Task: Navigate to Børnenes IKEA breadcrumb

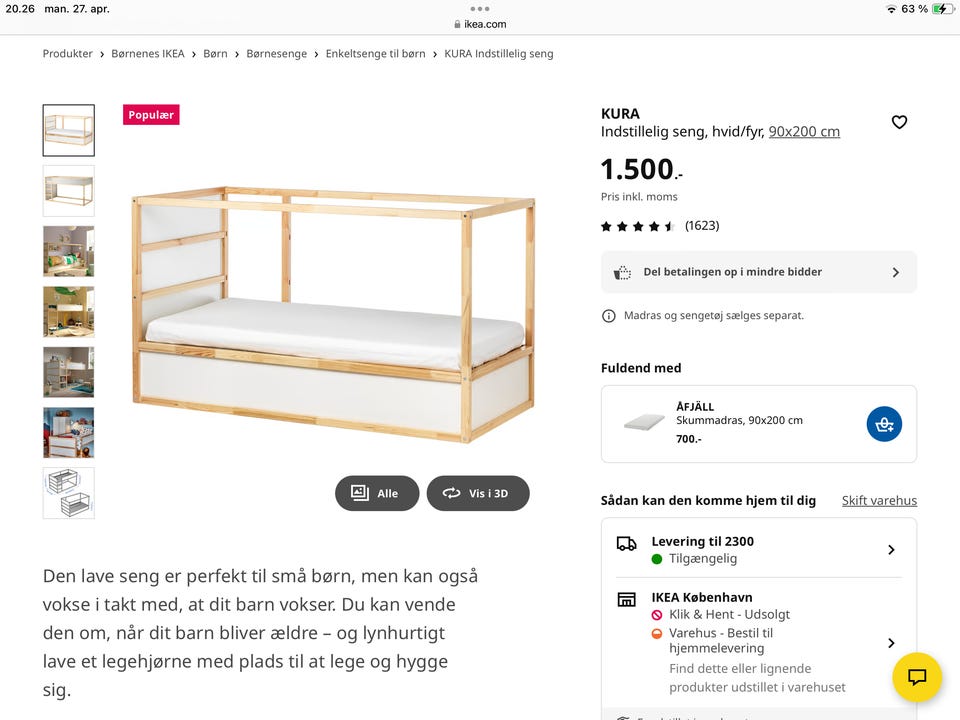Action: pos(148,54)
